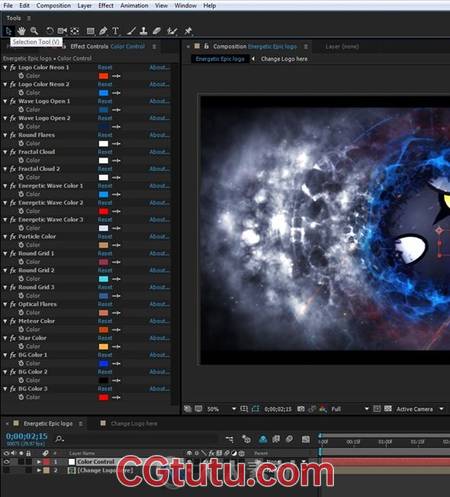Toggle the transparency grid button
This screenshot has height=497, width=450.
point(388,409)
